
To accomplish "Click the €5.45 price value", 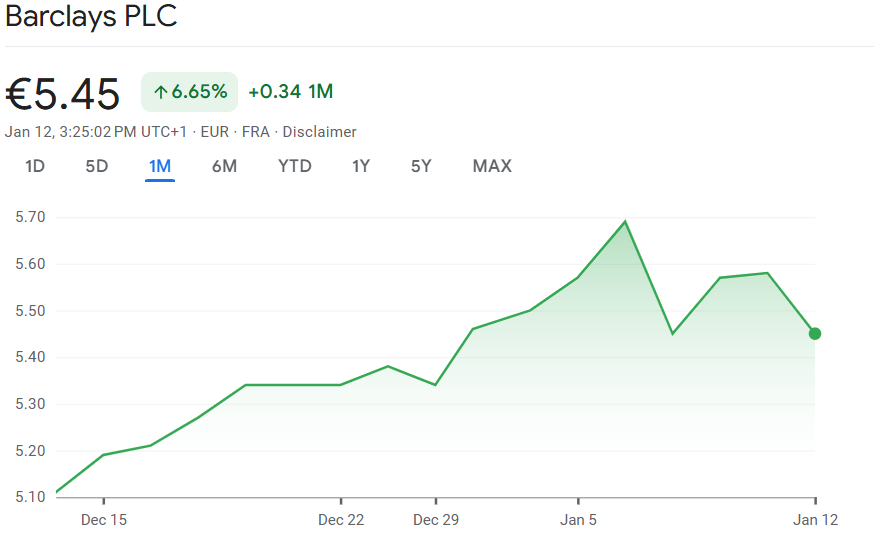I will (63, 93).
